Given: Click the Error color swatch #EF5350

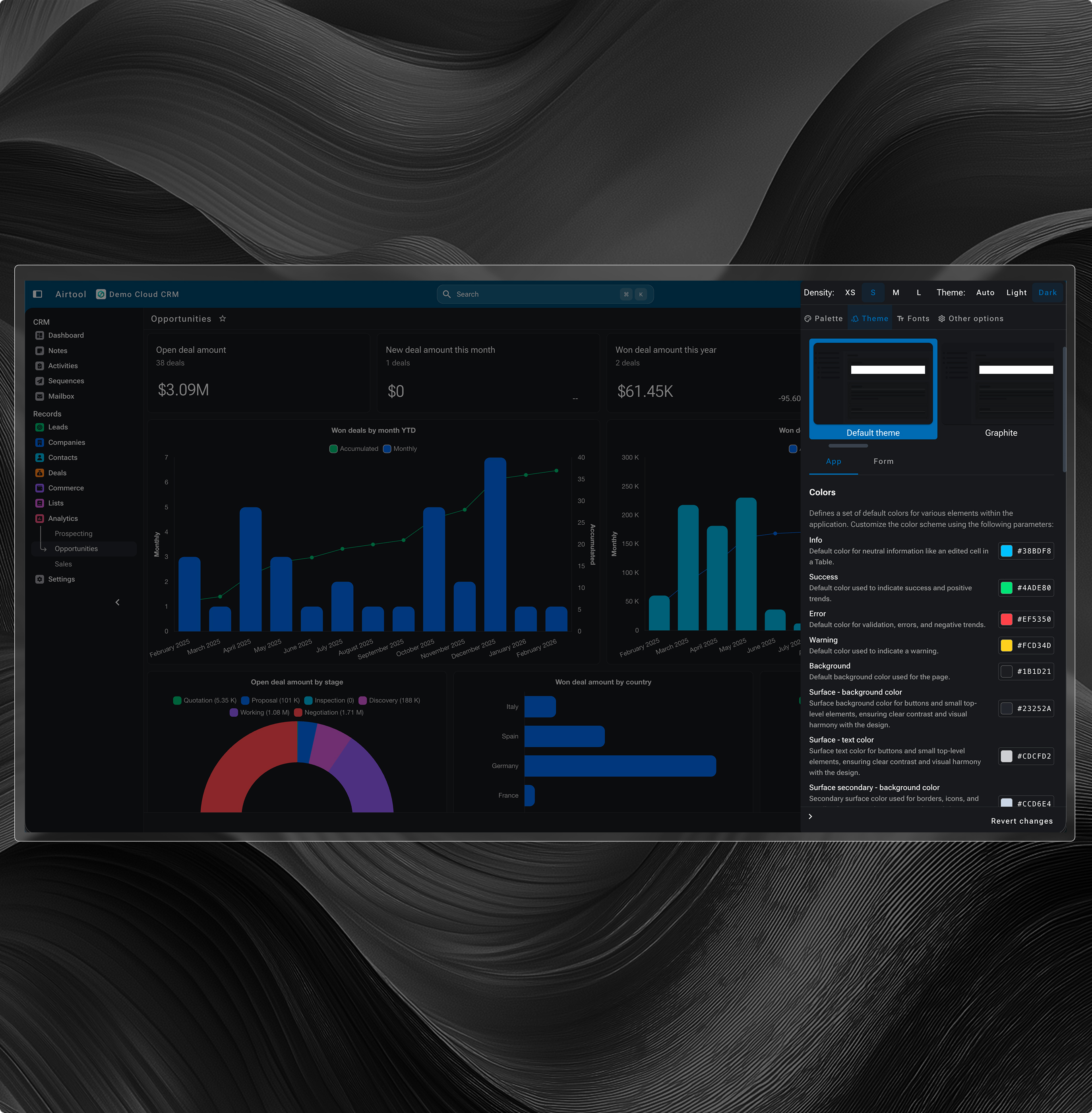Looking at the screenshot, I should pyautogui.click(x=1007, y=620).
